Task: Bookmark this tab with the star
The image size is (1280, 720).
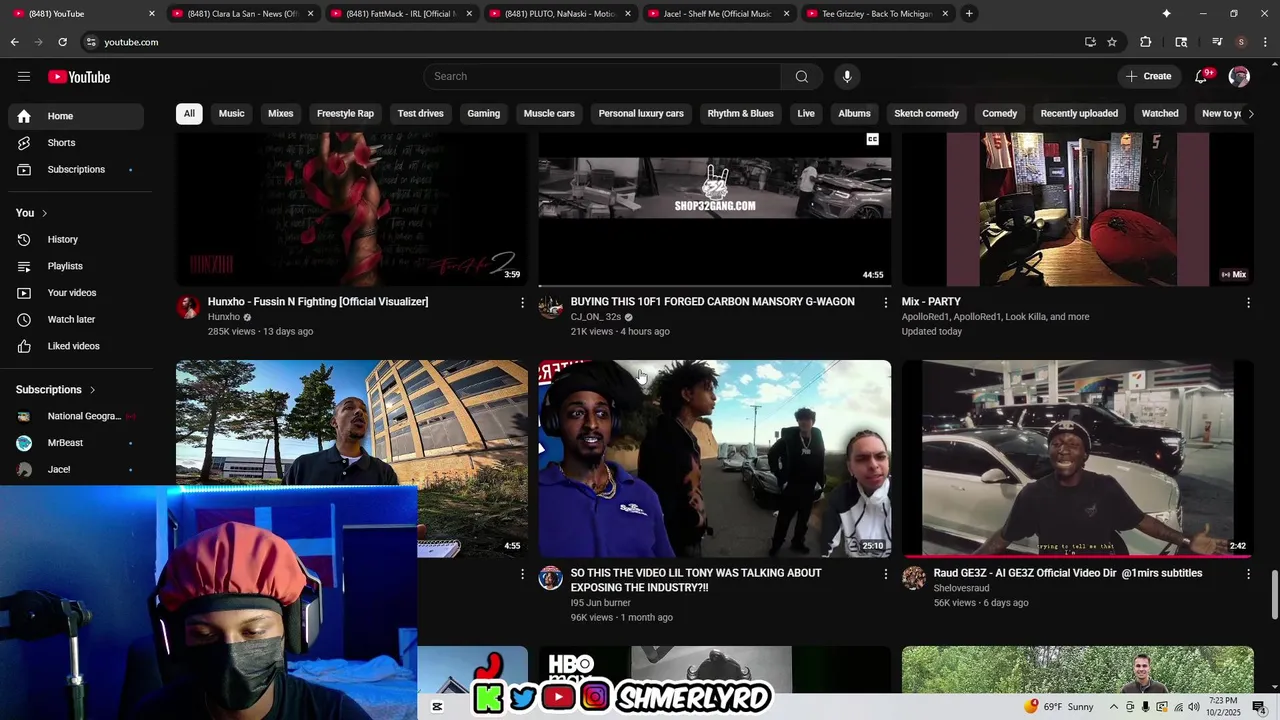Action: pyautogui.click(x=1112, y=42)
